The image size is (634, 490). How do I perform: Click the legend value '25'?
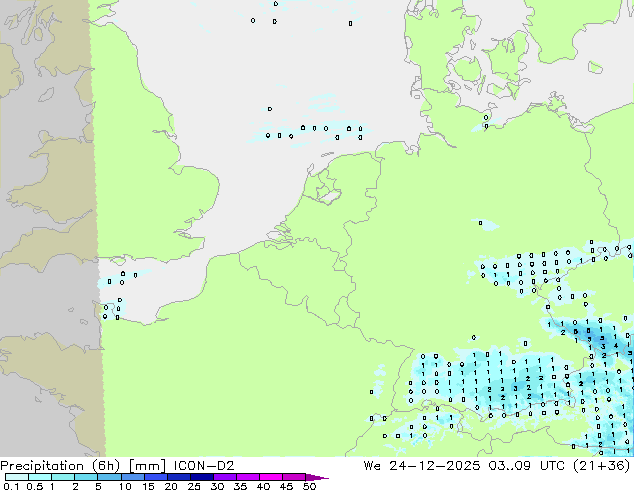point(194,486)
